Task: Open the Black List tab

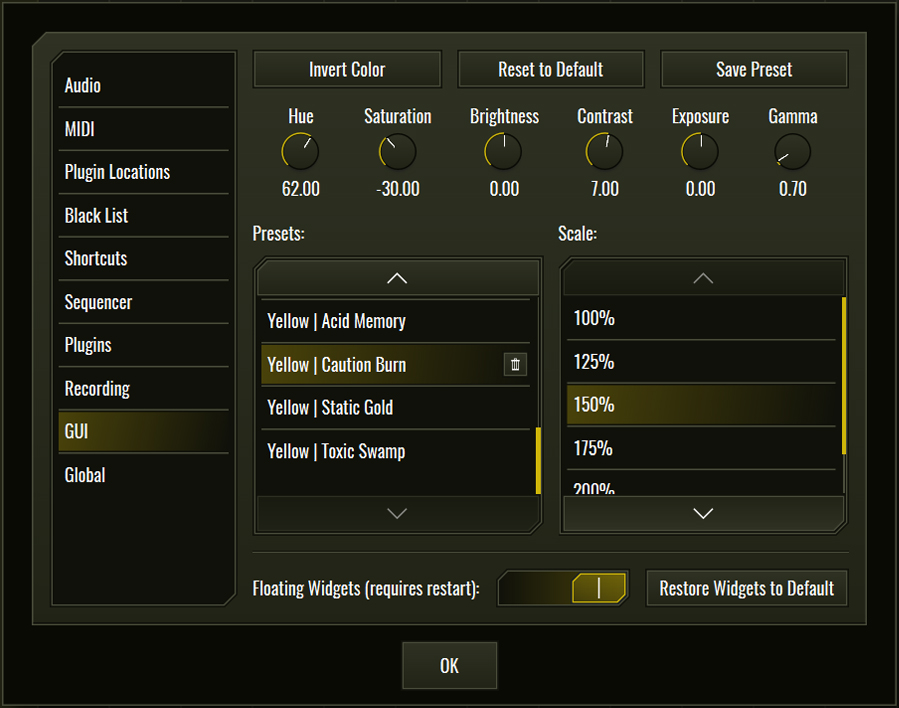Action: (x=143, y=216)
